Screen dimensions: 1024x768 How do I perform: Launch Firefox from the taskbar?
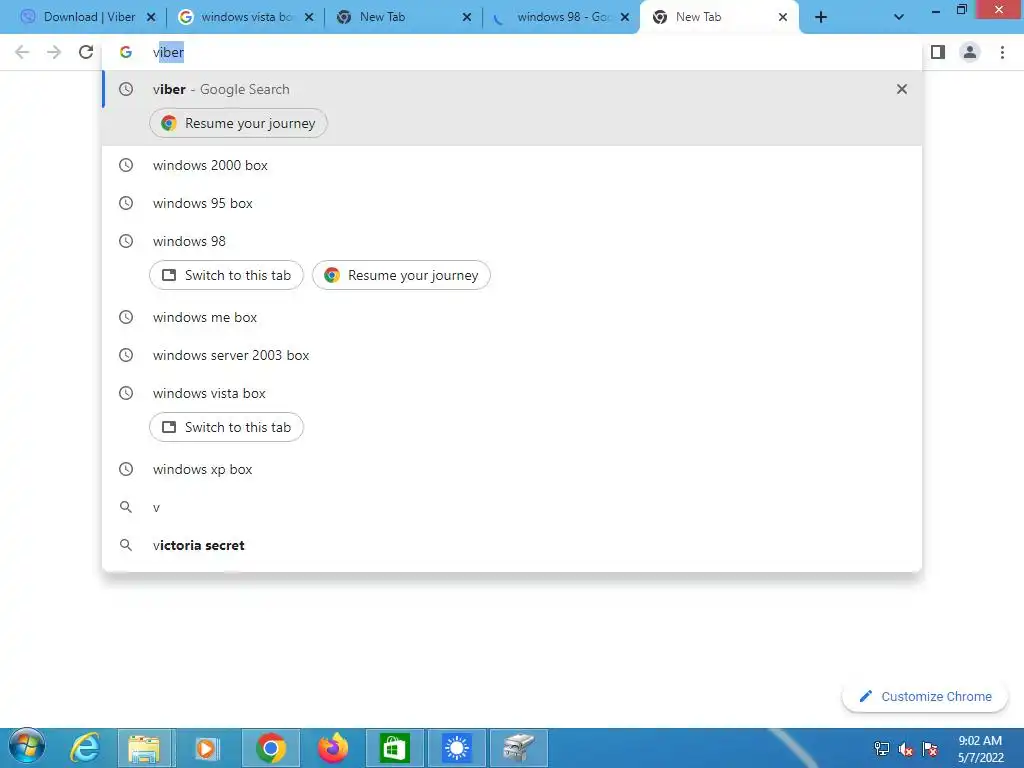(333, 748)
